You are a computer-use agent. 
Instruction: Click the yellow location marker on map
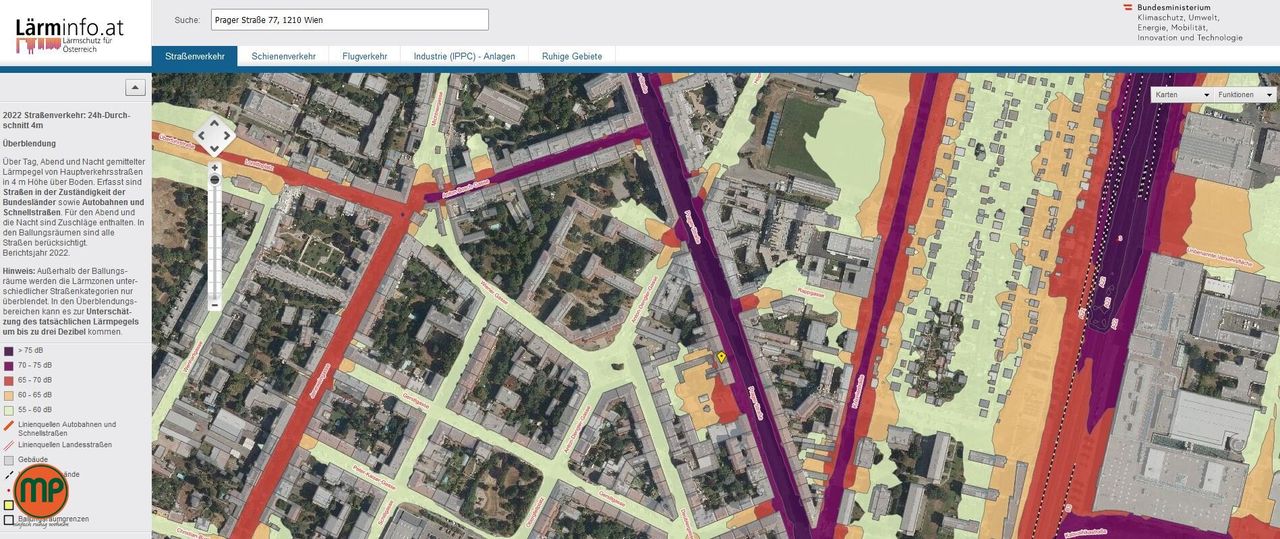point(721,357)
